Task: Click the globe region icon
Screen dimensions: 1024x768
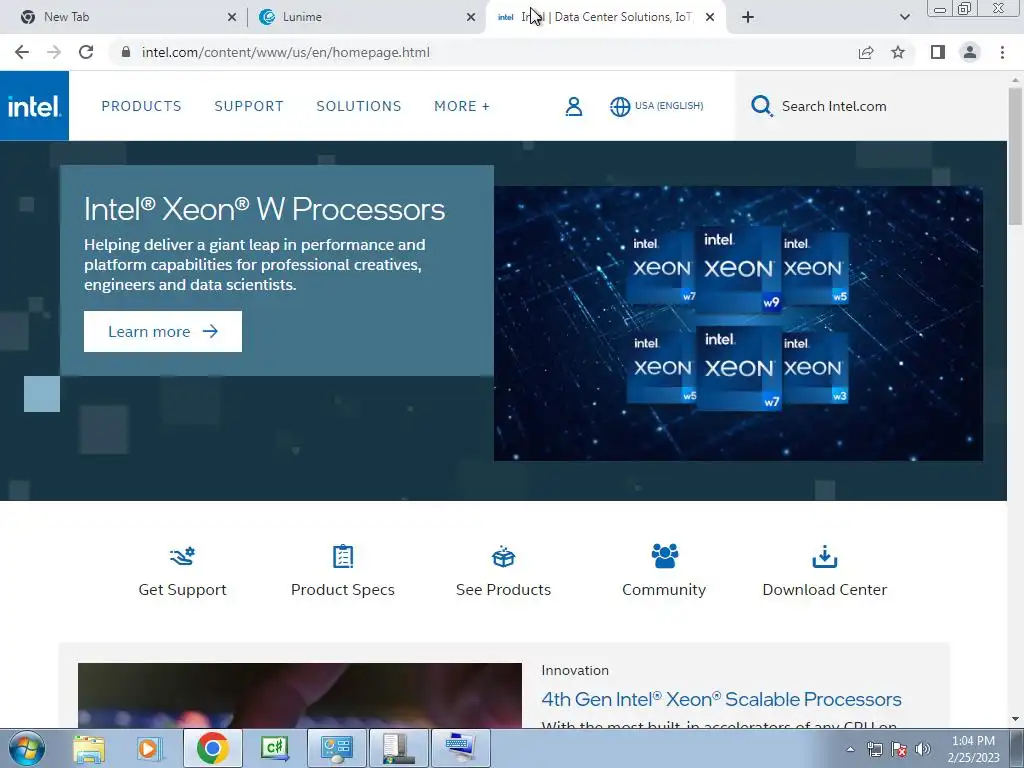Action: coord(620,106)
